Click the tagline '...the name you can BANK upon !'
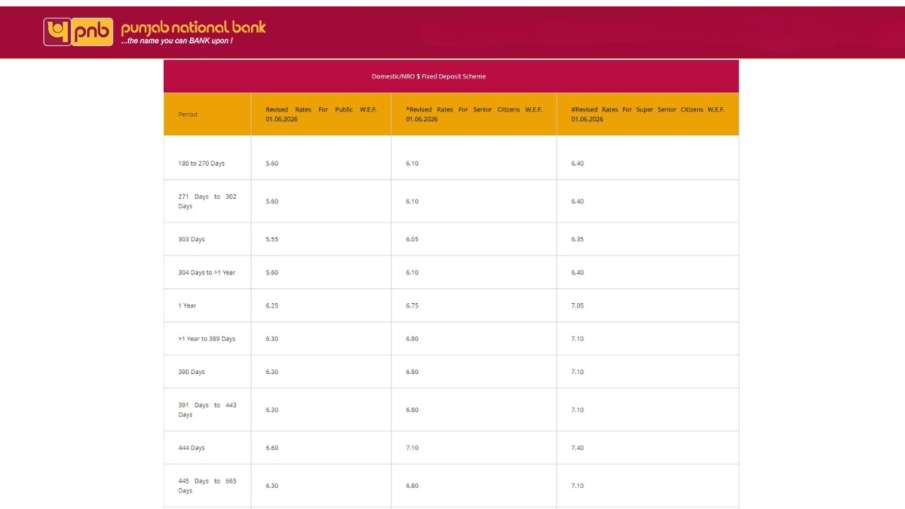 [x=177, y=41]
